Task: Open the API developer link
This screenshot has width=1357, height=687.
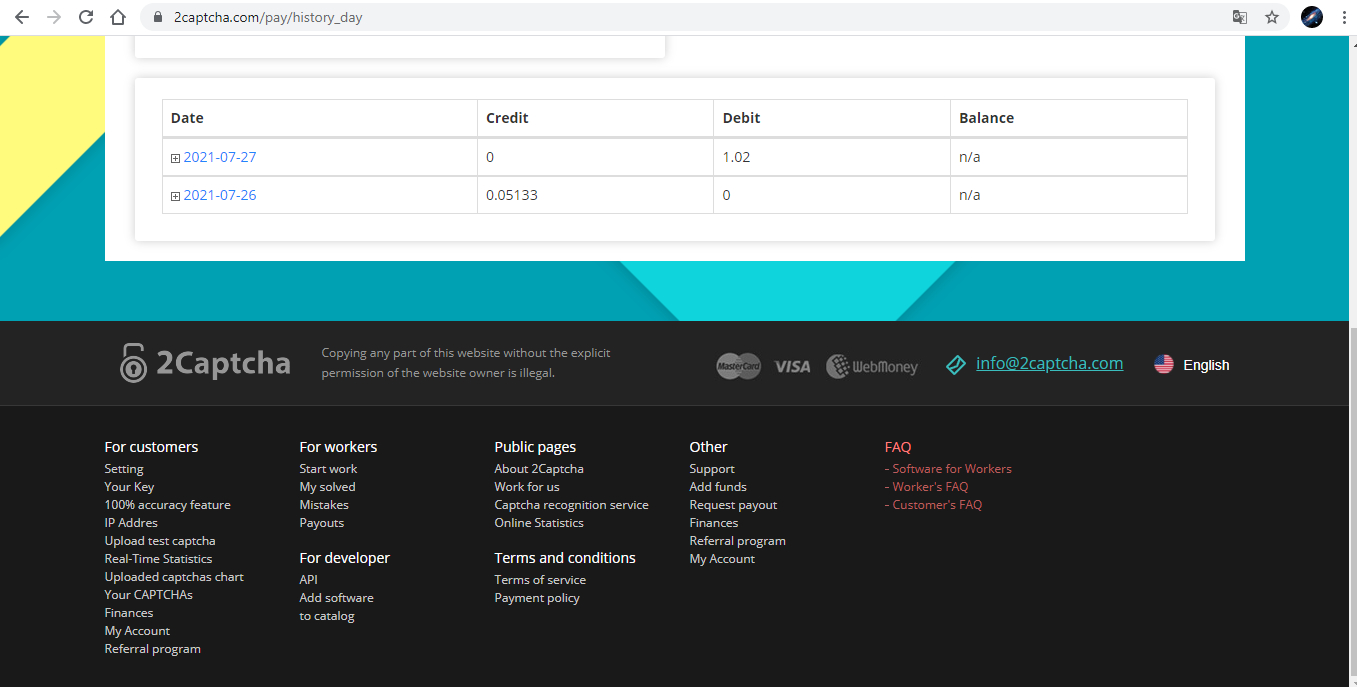Action: pyautogui.click(x=308, y=580)
